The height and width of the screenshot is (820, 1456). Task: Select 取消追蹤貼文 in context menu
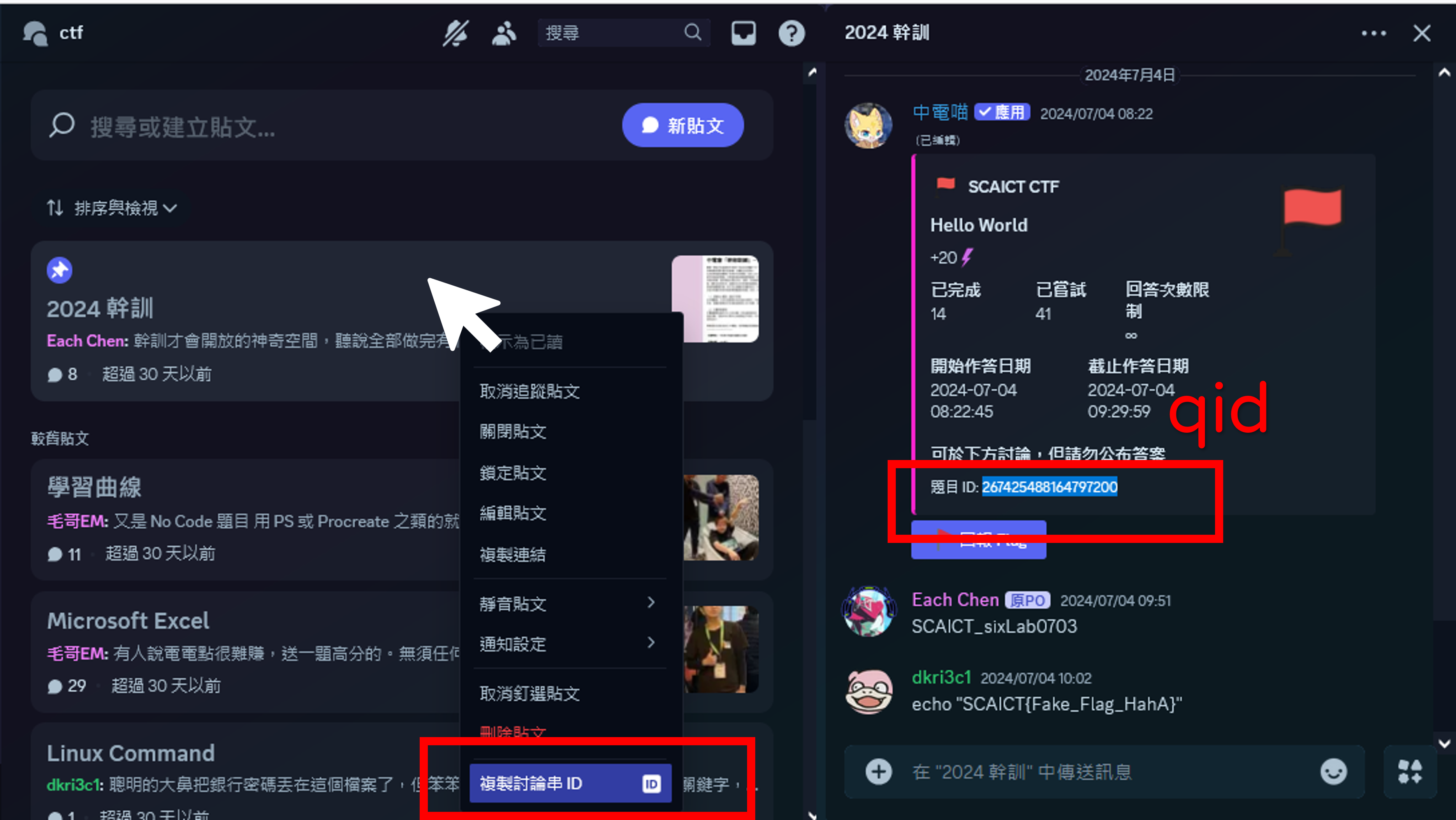coord(529,391)
